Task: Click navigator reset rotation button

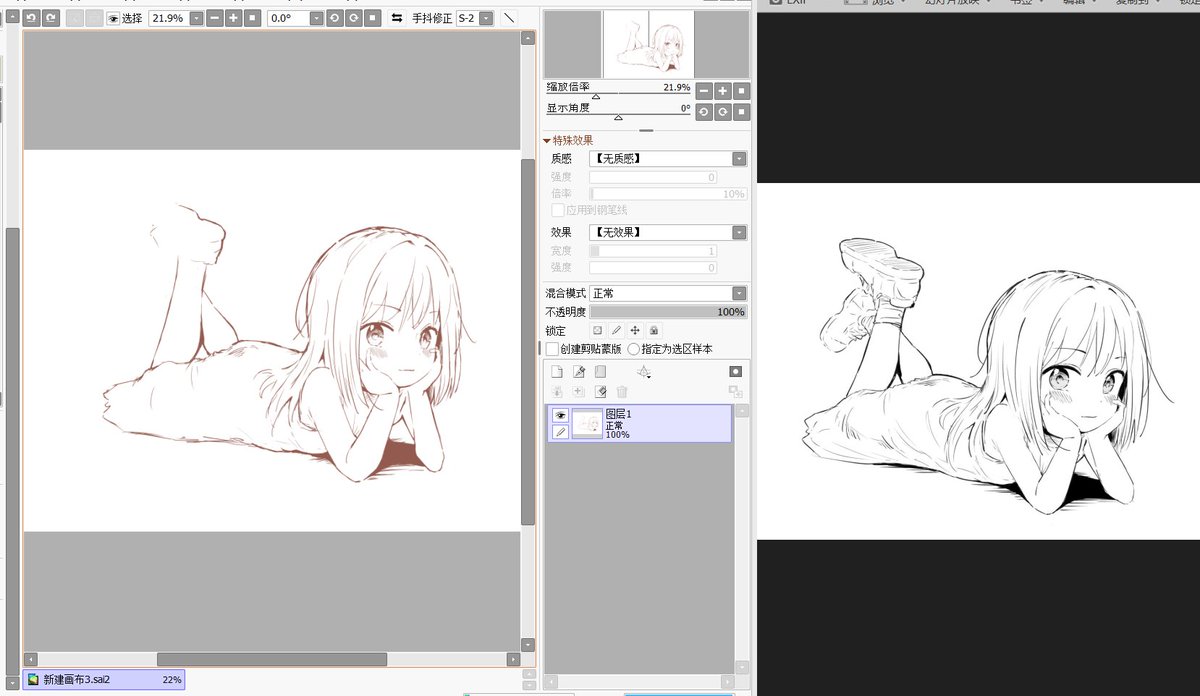Action: [x=741, y=112]
